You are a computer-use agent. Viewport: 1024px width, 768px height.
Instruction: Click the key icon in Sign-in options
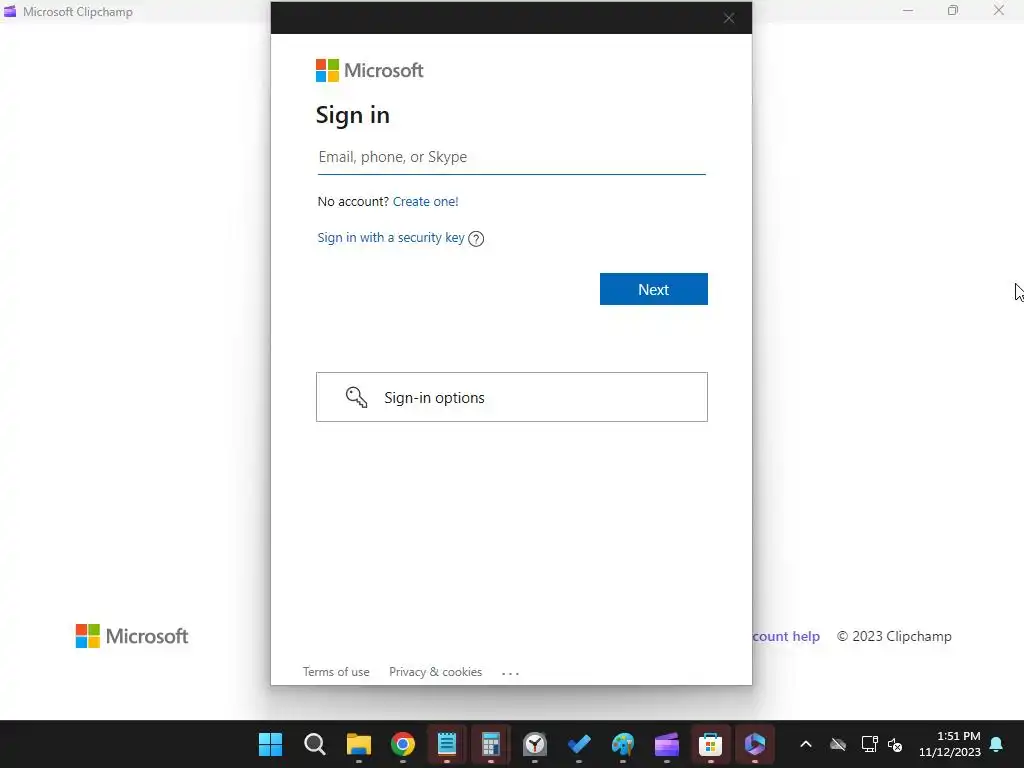tap(357, 397)
